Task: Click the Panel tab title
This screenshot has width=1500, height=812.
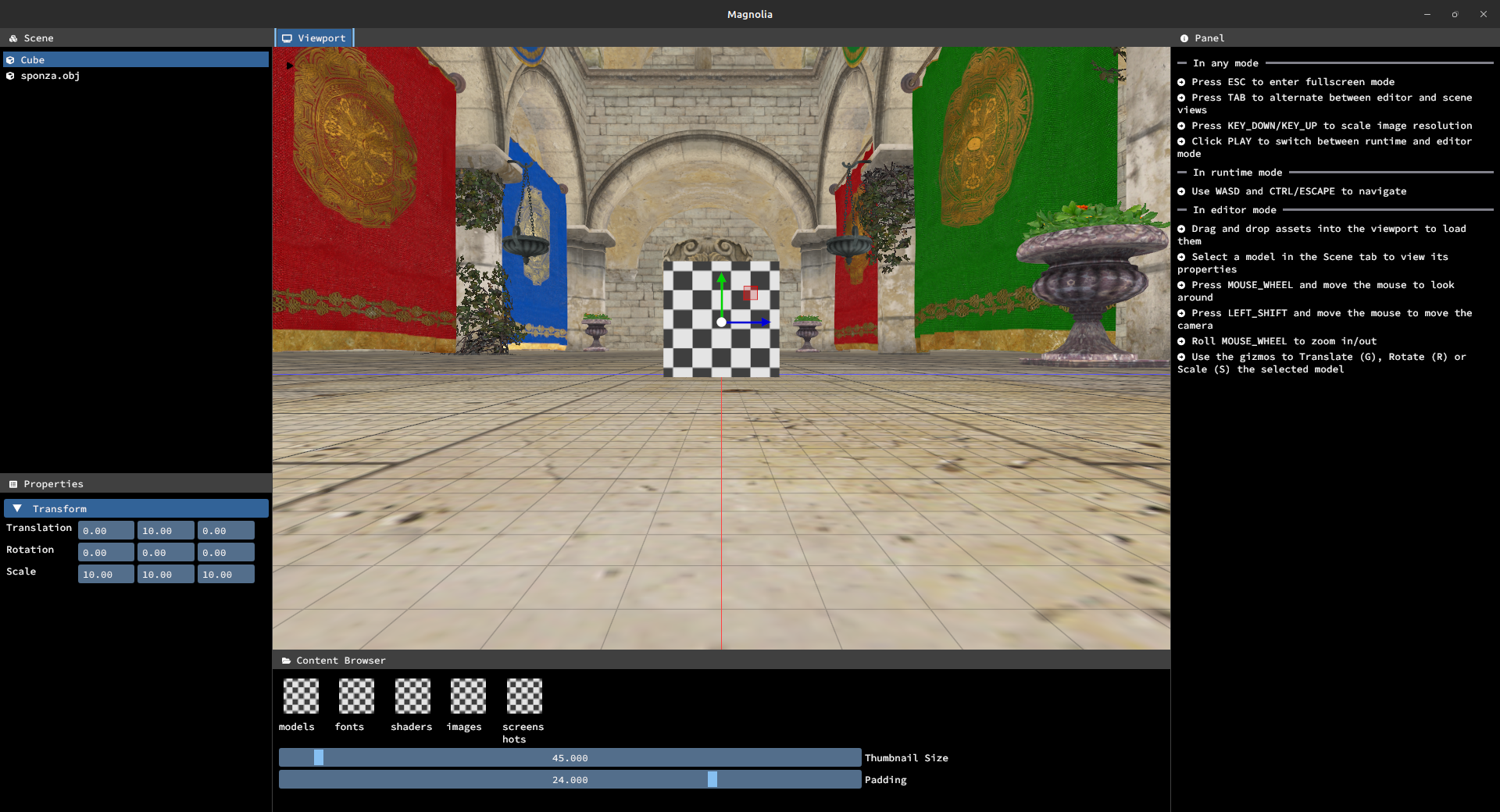Action: tap(1209, 38)
